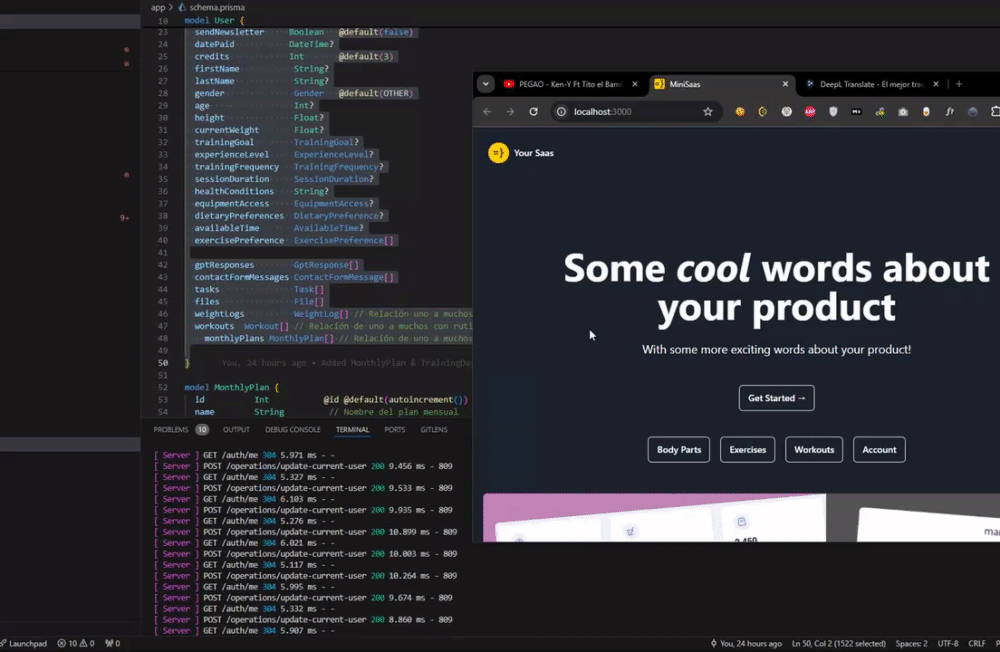Open the cookie extension icon

pyautogui.click(x=740, y=112)
